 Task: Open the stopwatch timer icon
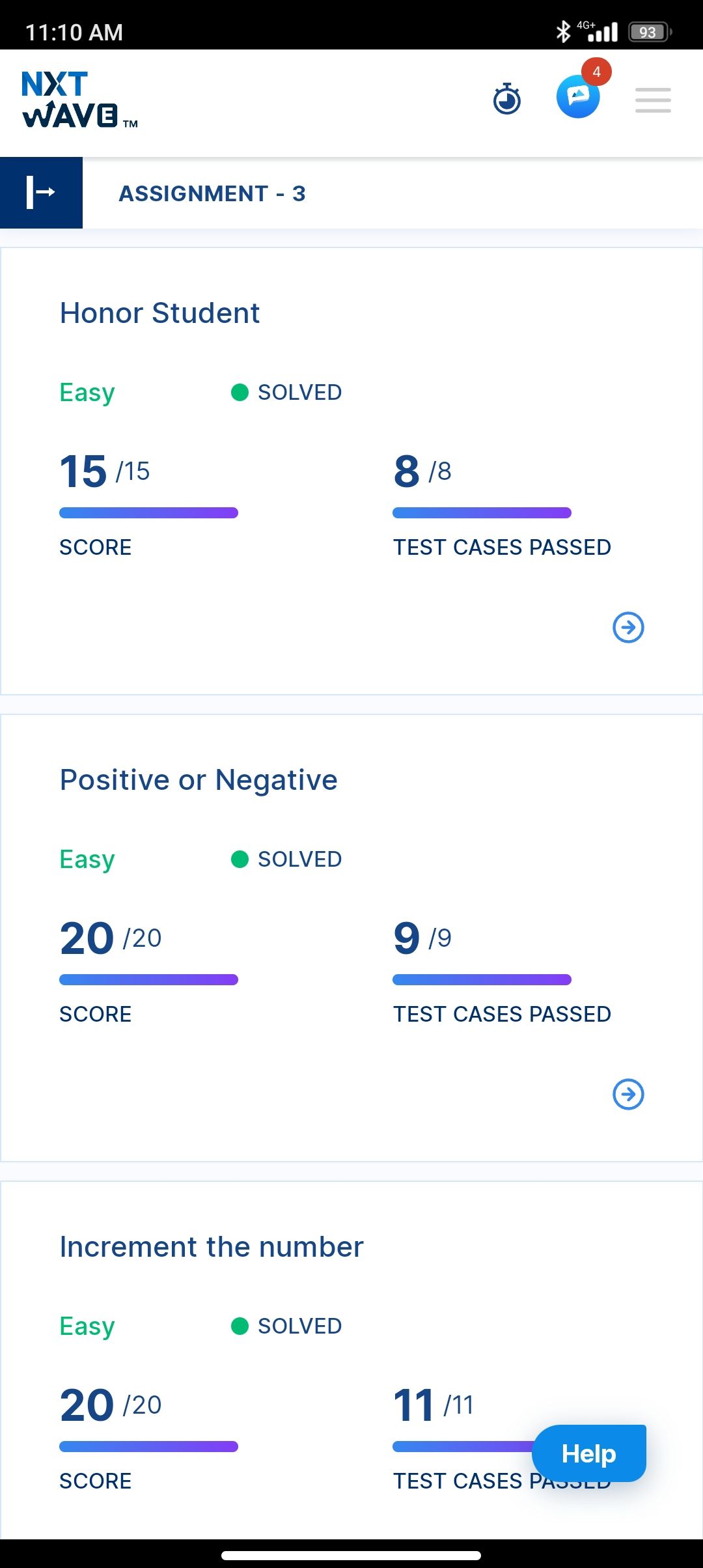click(507, 99)
